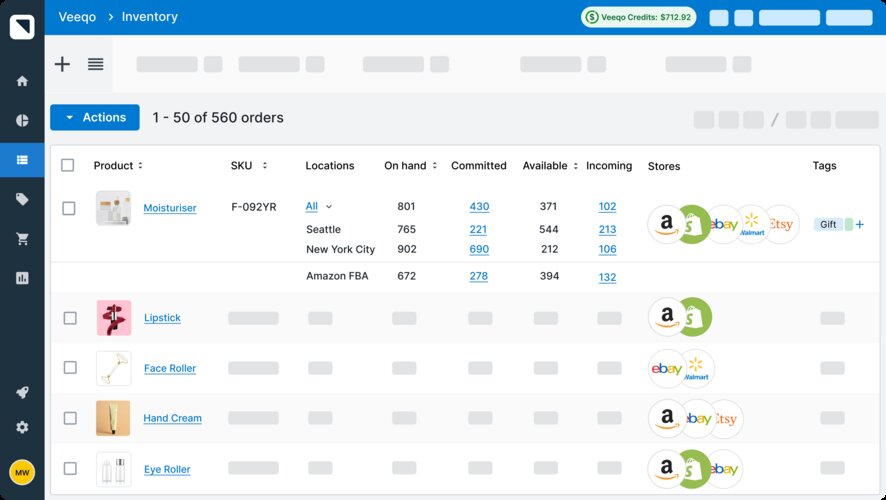This screenshot has width=886, height=500.
Task: Toggle the select-all header checkbox
Action: click(x=68, y=165)
